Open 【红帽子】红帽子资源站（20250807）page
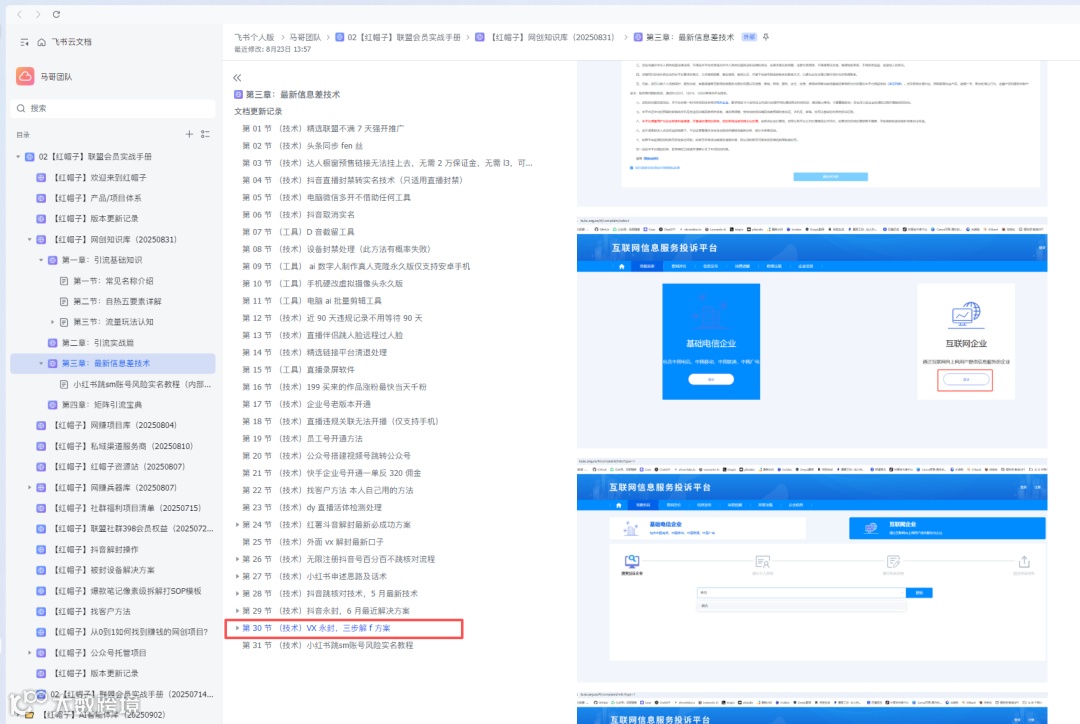 click(118, 467)
